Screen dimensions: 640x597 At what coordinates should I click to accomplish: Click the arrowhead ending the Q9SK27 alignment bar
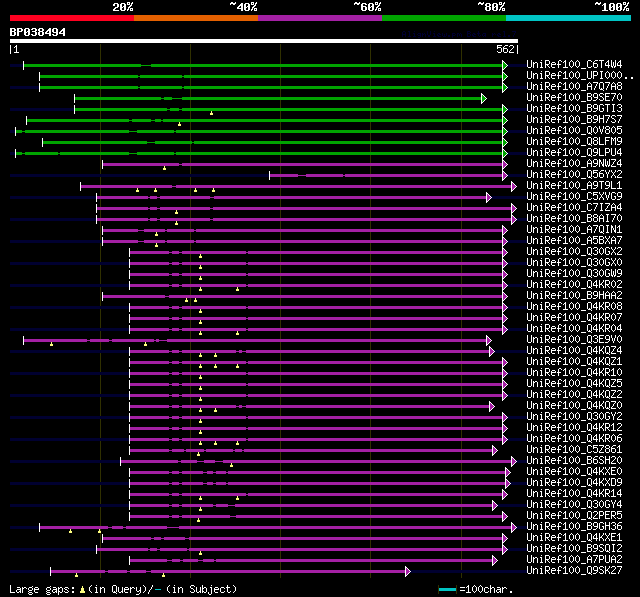(408, 571)
